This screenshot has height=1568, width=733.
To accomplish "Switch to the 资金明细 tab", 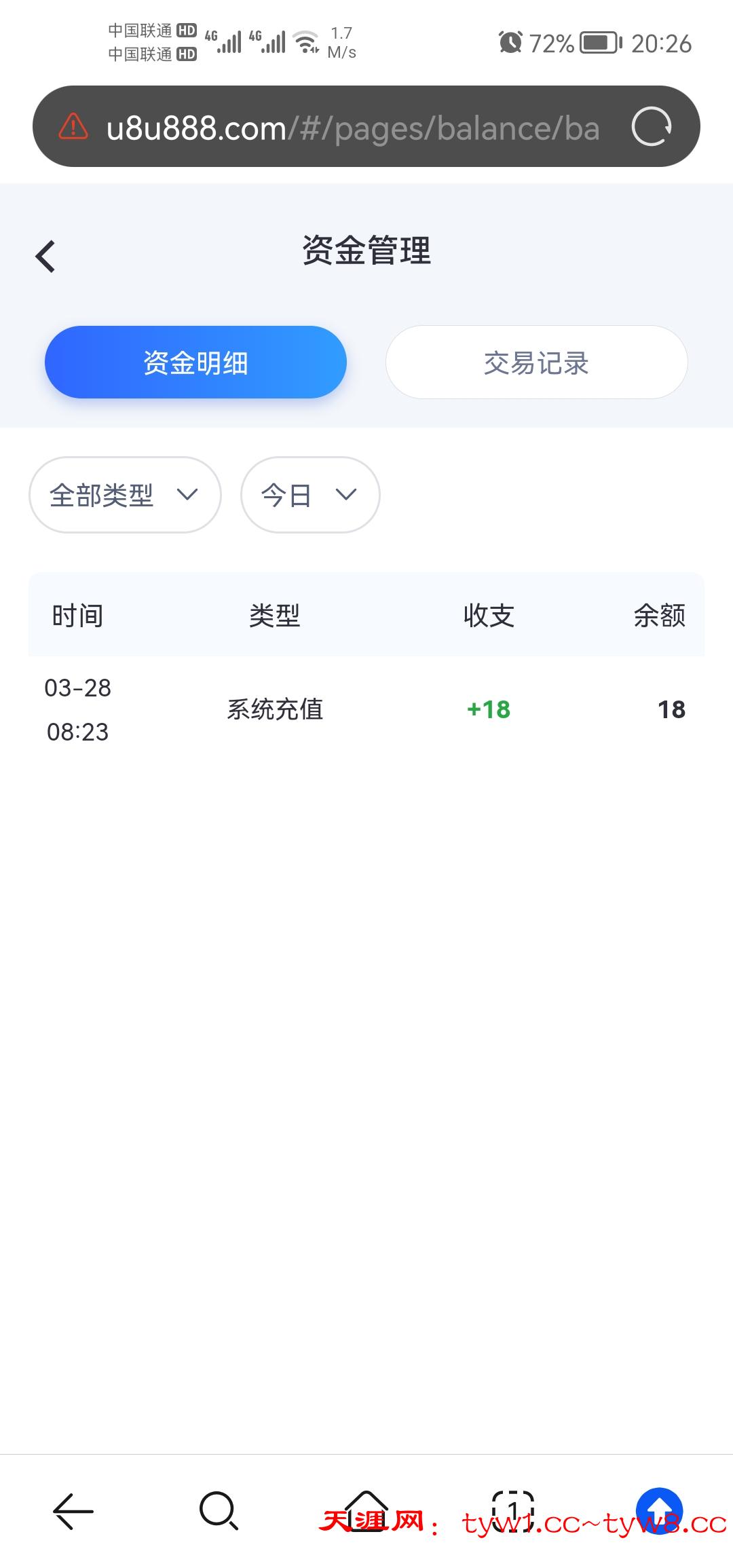I will point(195,362).
